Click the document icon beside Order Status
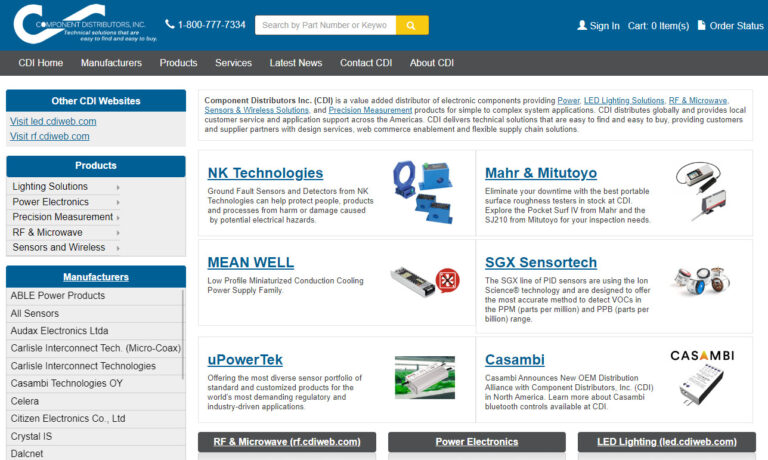The image size is (768, 460). (x=701, y=25)
